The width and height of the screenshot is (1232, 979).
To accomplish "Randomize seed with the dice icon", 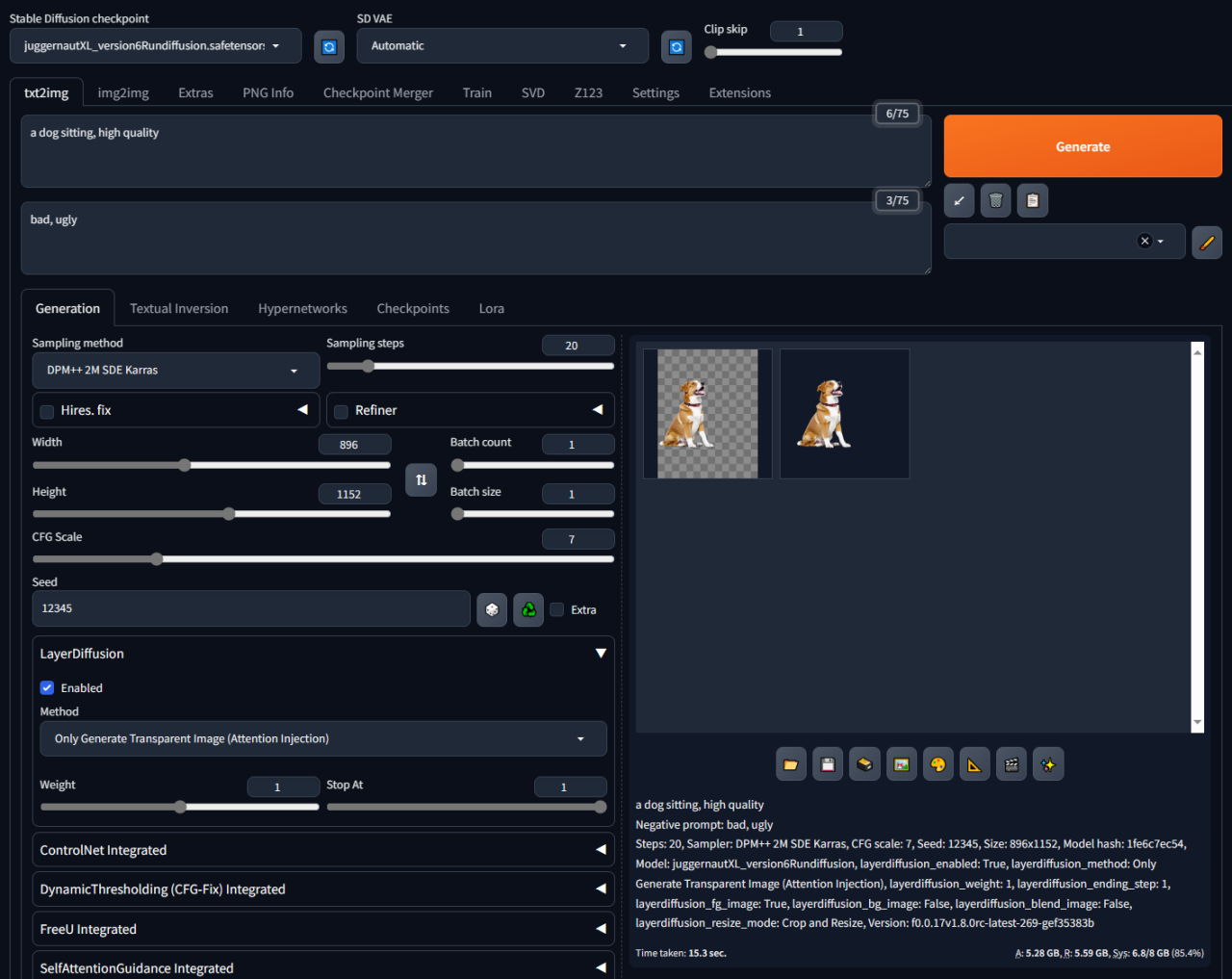I will click(492, 609).
